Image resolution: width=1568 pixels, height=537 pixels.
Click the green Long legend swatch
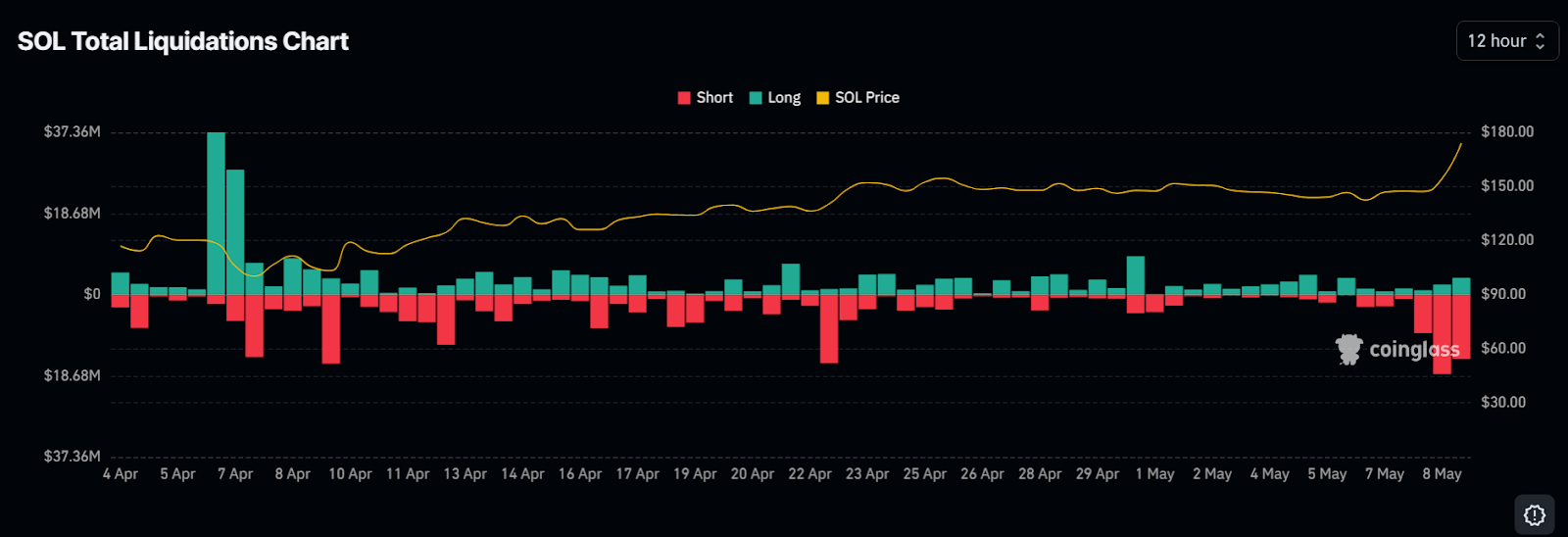pos(756,98)
